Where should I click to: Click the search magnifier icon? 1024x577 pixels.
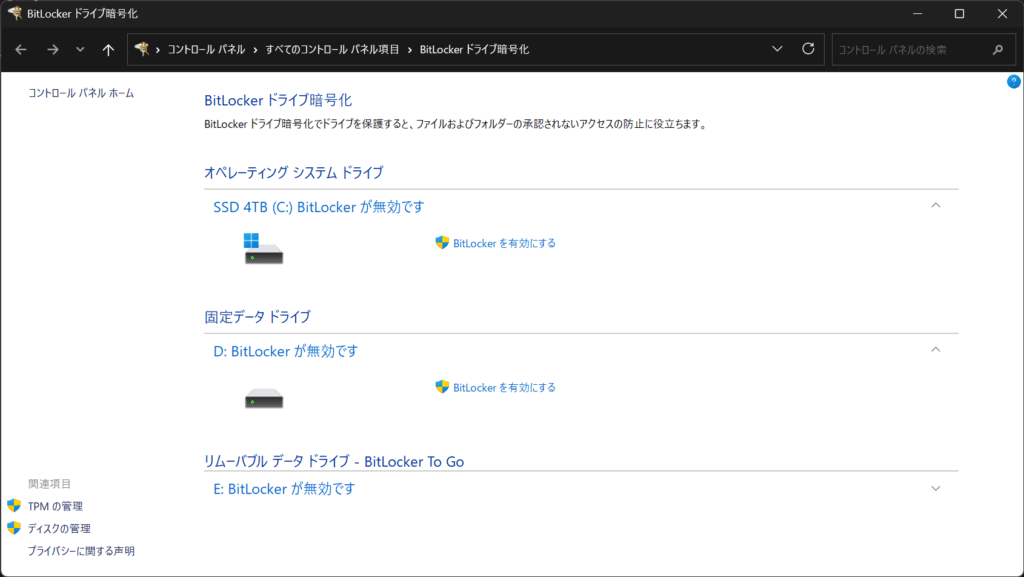997,50
